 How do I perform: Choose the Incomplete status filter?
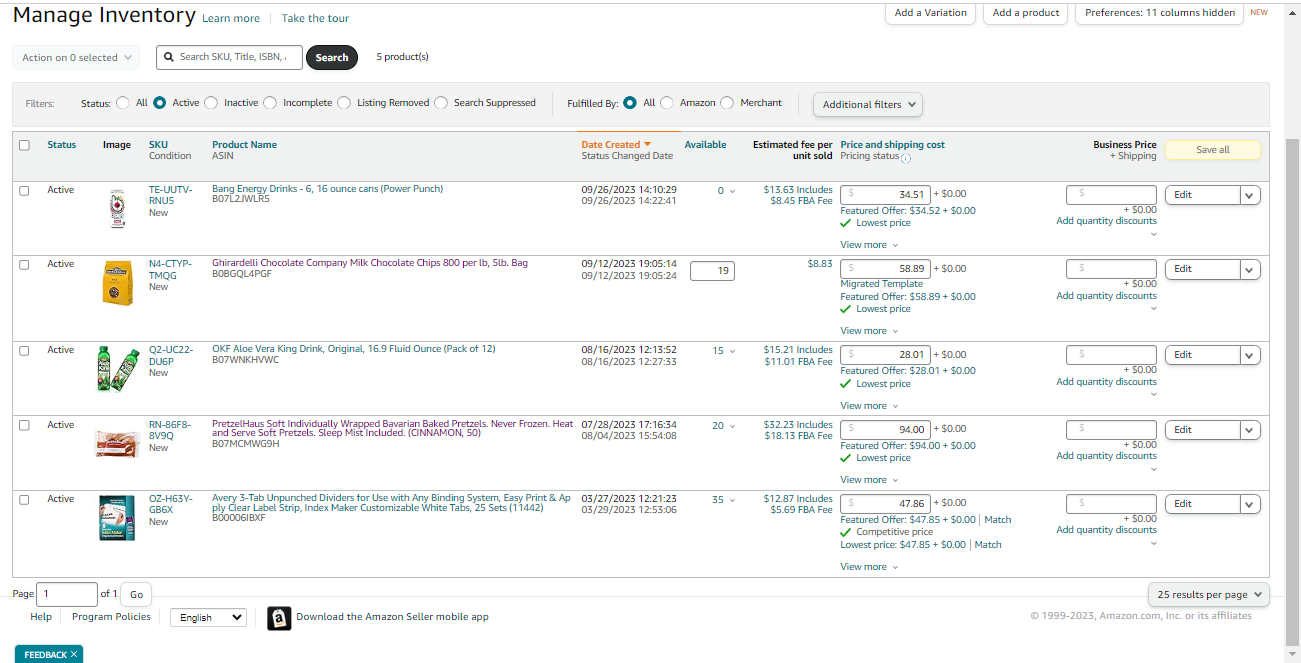coord(270,102)
